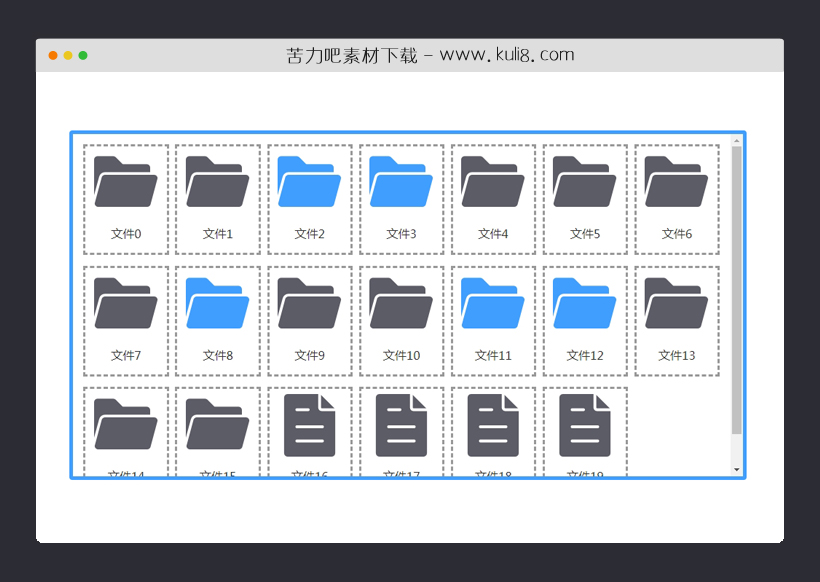Deselect the highlighted folder 文件11

pos(493,307)
